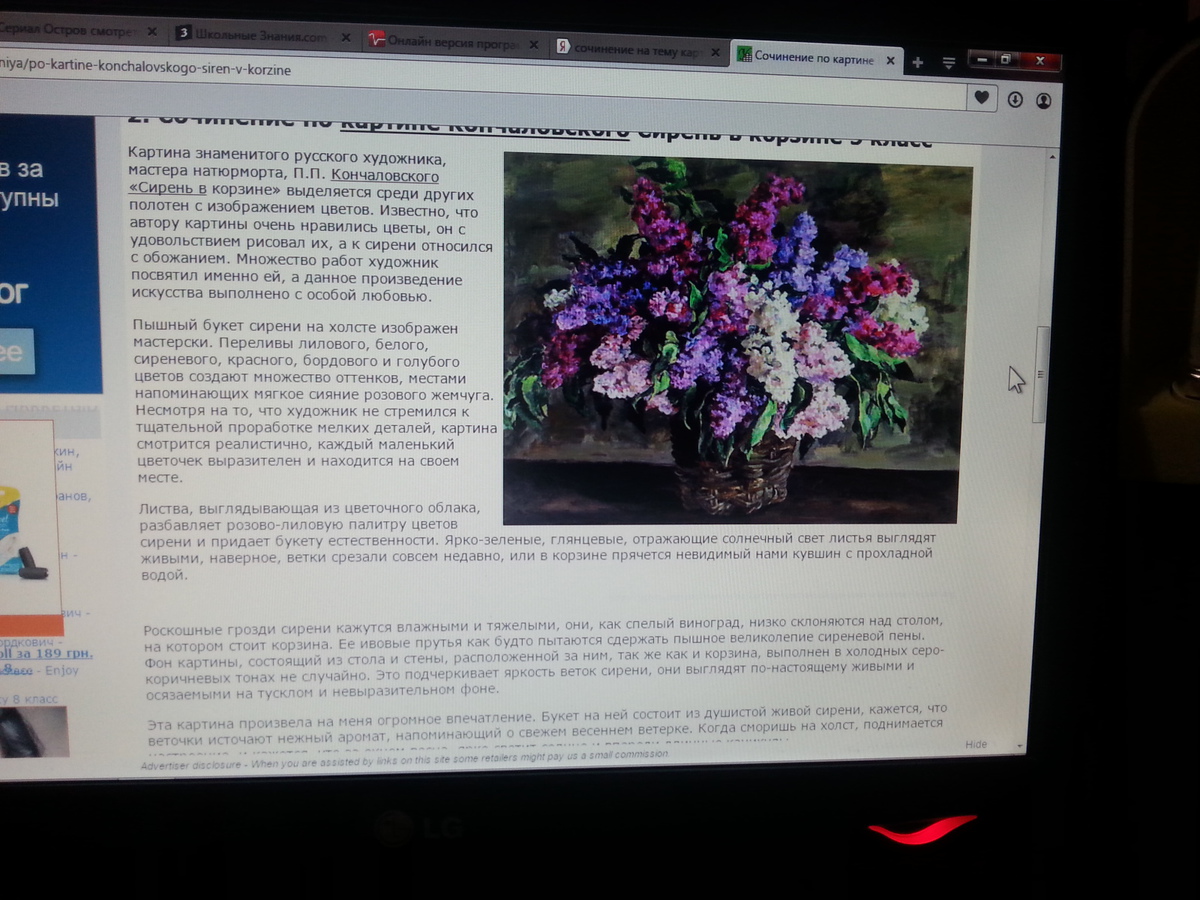Click the paragraph starting 'Роскошные грозди сирени'
The image size is (1200, 900).
542,660
